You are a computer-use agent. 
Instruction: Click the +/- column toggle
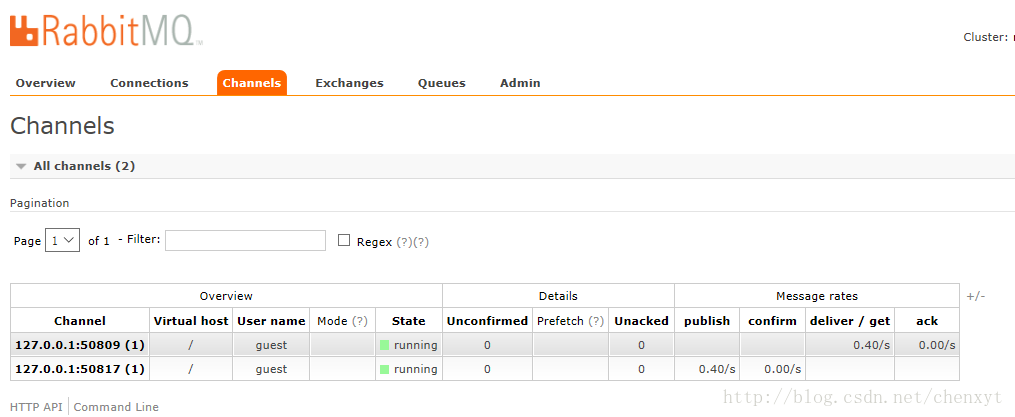pyautogui.click(x=976, y=296)
